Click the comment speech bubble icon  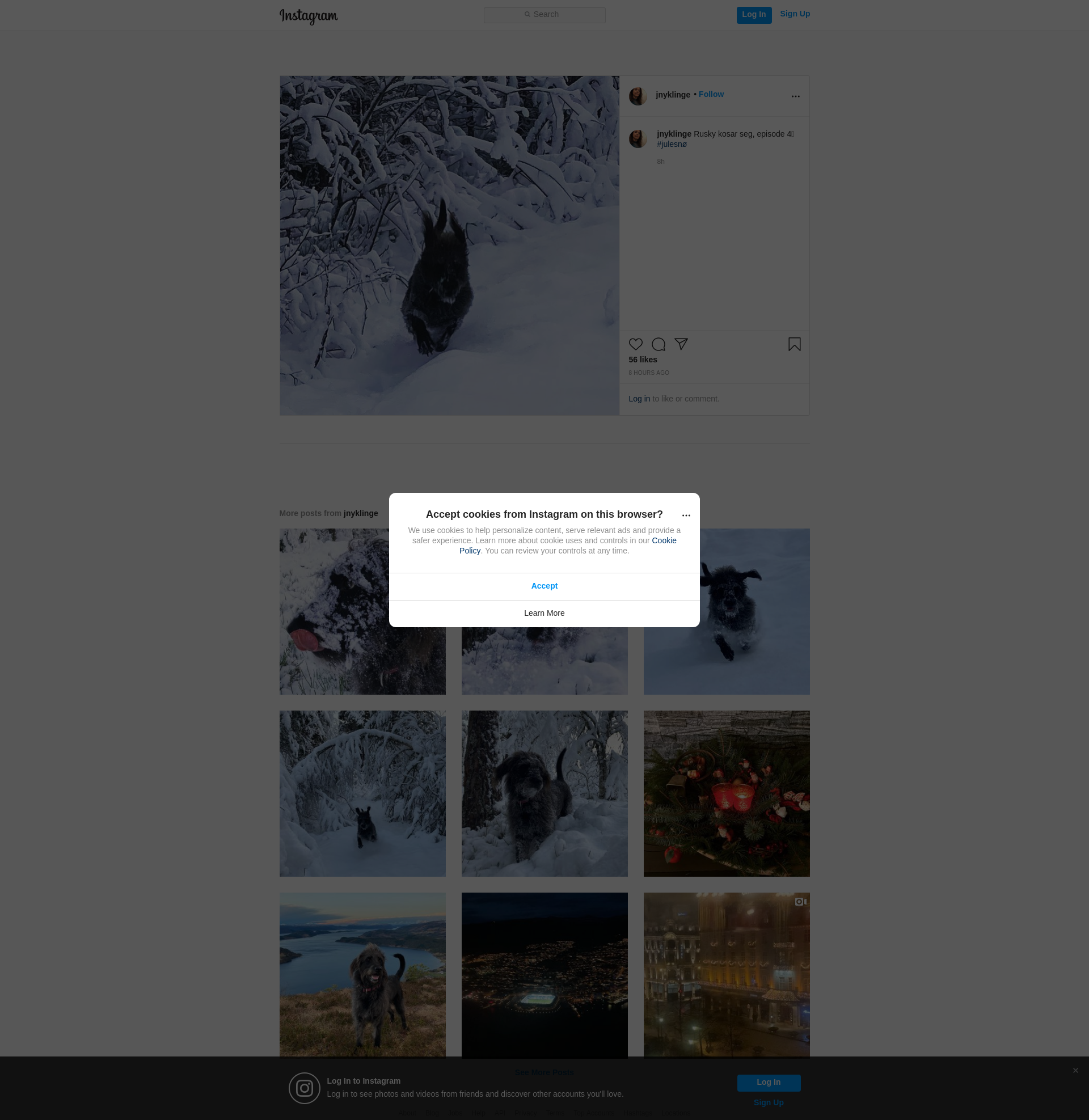click(x=659, y=344)
